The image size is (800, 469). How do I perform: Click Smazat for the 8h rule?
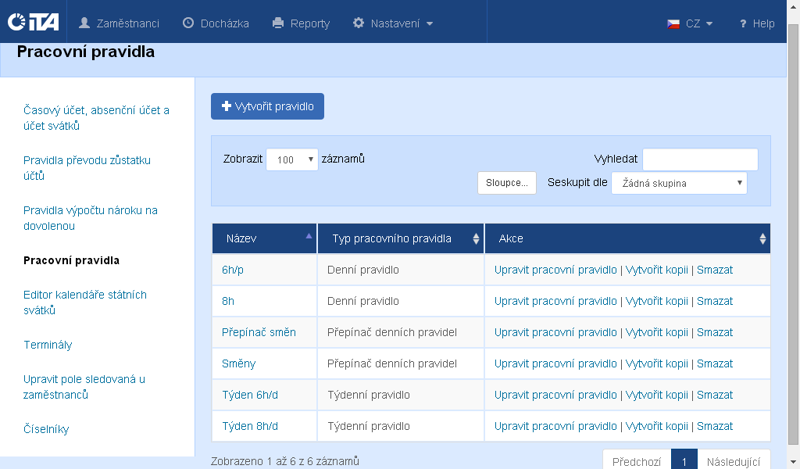tap(714, 301)
